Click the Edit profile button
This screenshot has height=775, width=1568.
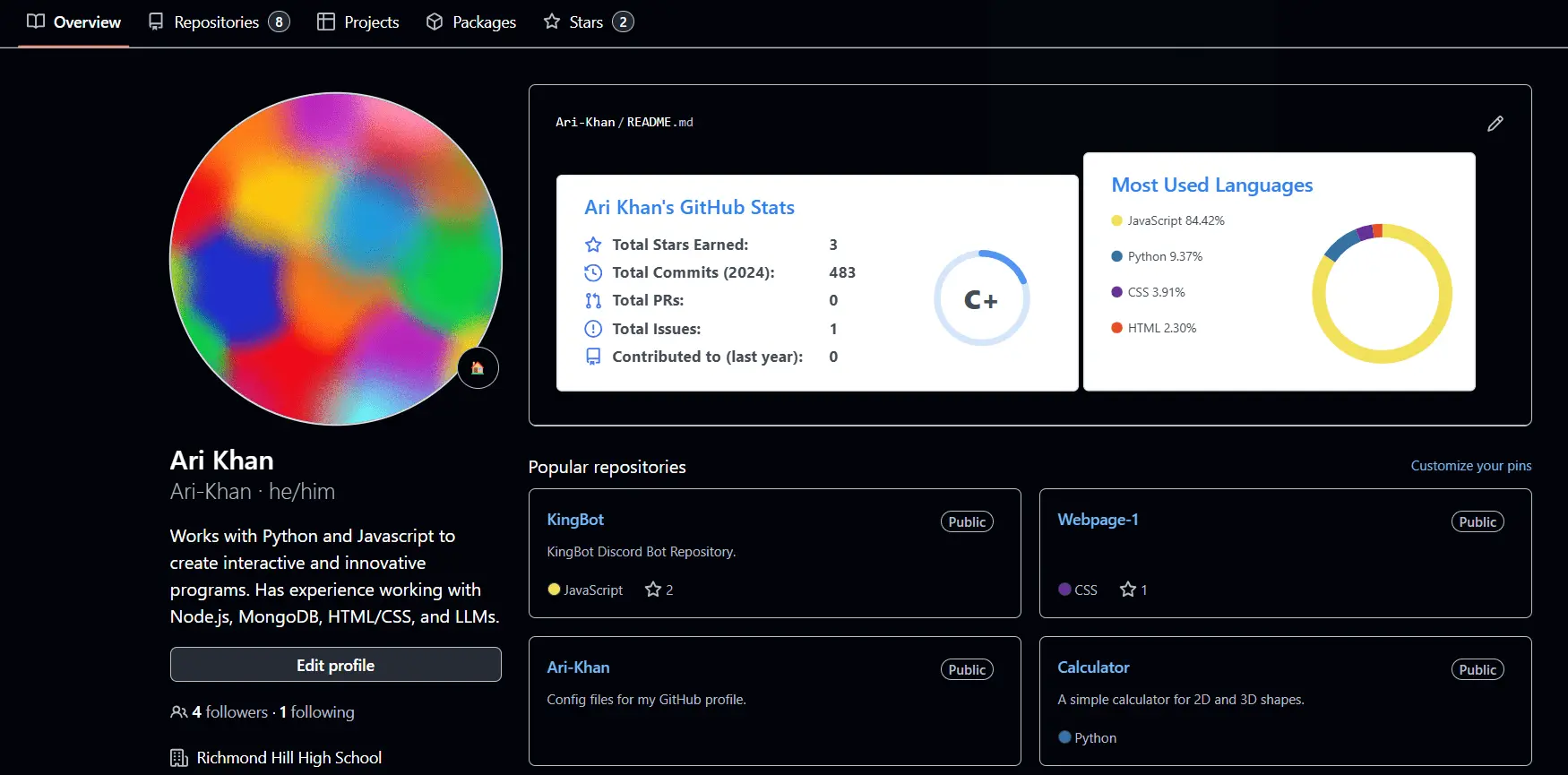(x=336, y=665)
